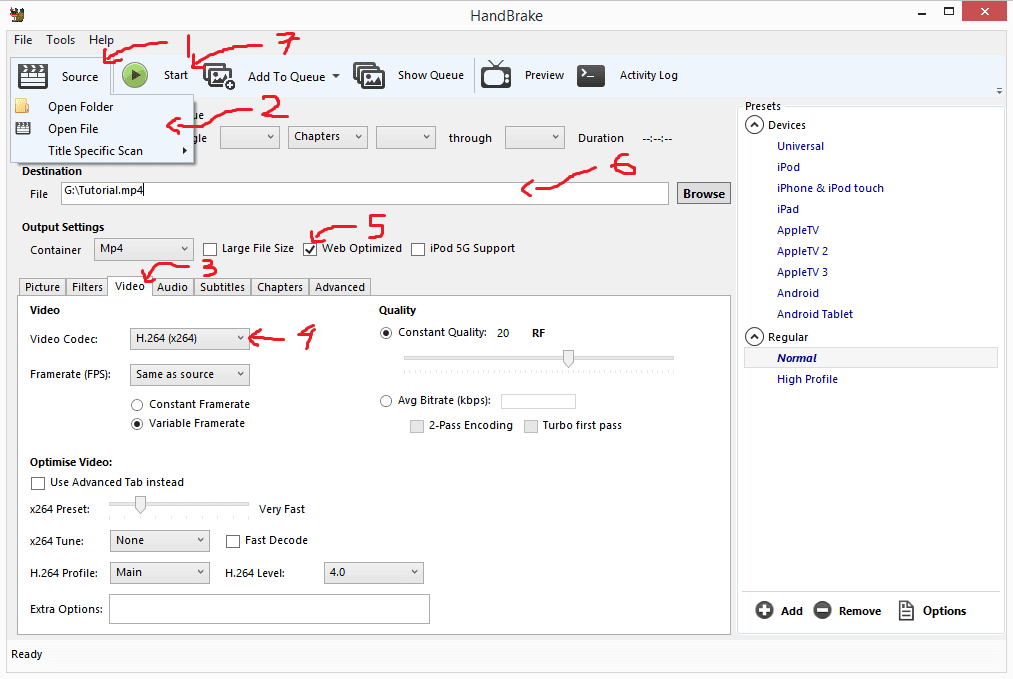The image size is (1013, 679).
Task: Select Constant Quality radio button
Action: coord(386,333)
